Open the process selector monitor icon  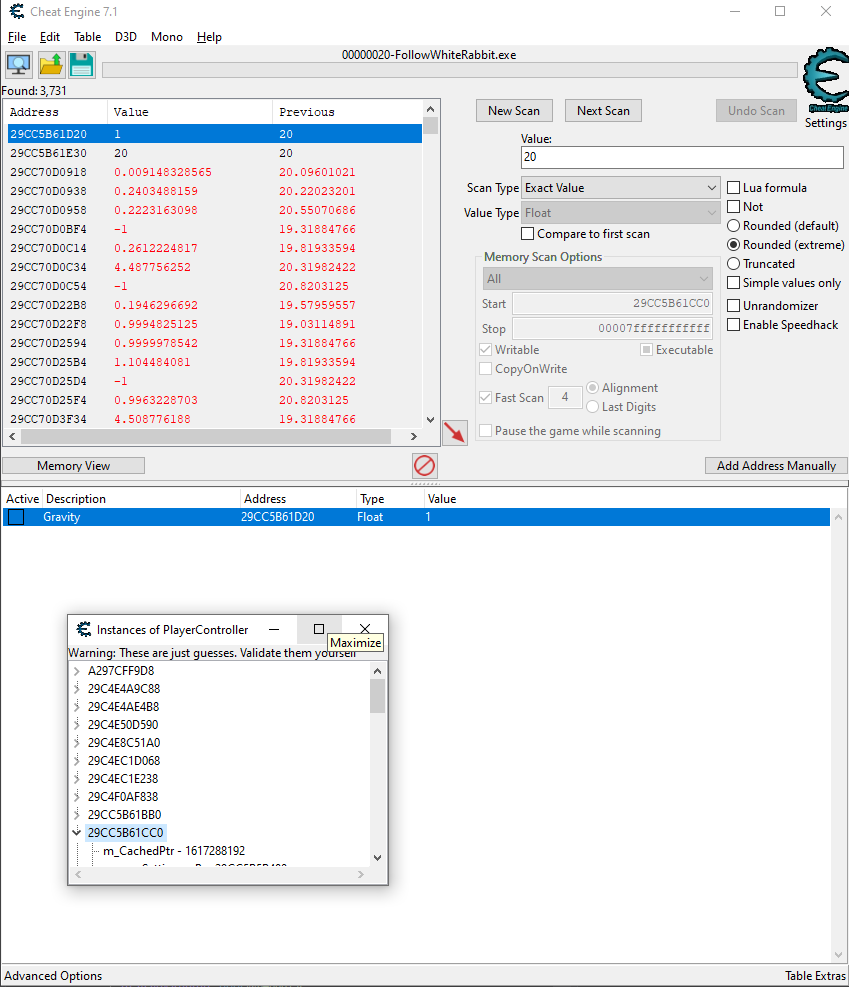(19, 64)
